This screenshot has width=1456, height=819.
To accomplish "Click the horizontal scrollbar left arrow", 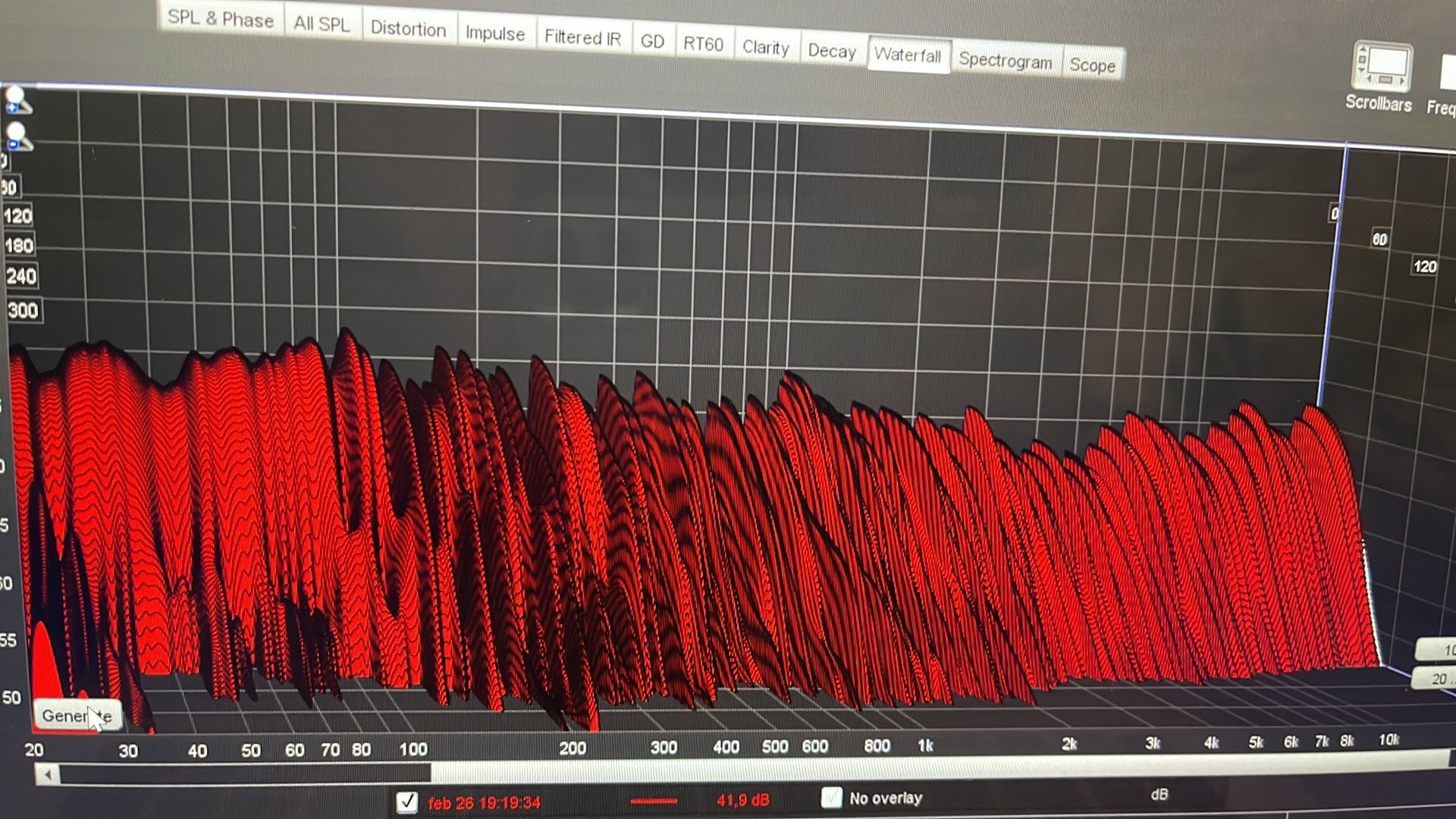I will coord(47,775).
